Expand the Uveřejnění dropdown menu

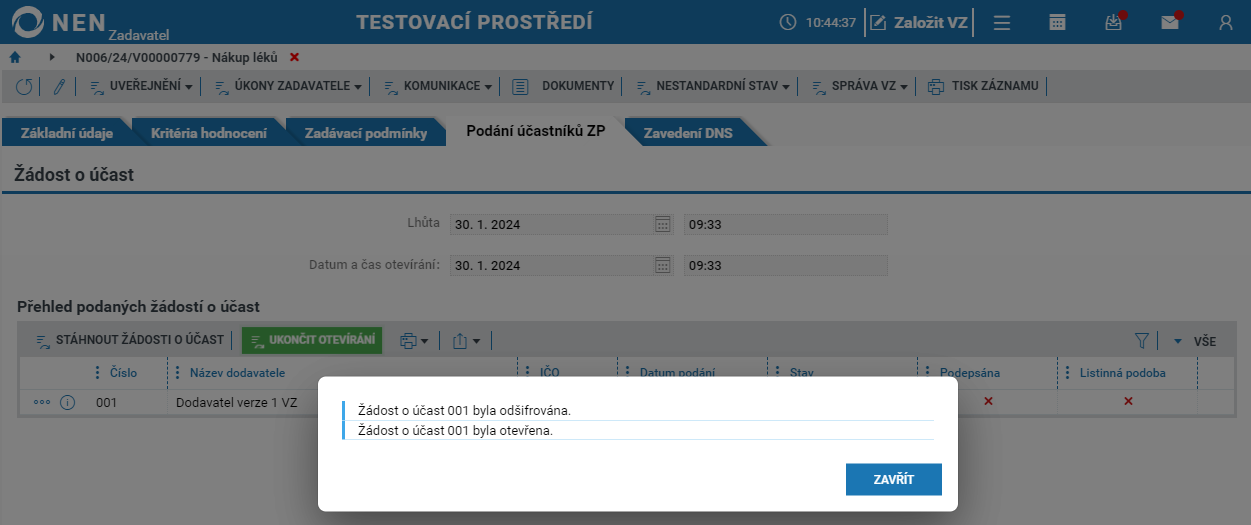[x=141, y=87]
